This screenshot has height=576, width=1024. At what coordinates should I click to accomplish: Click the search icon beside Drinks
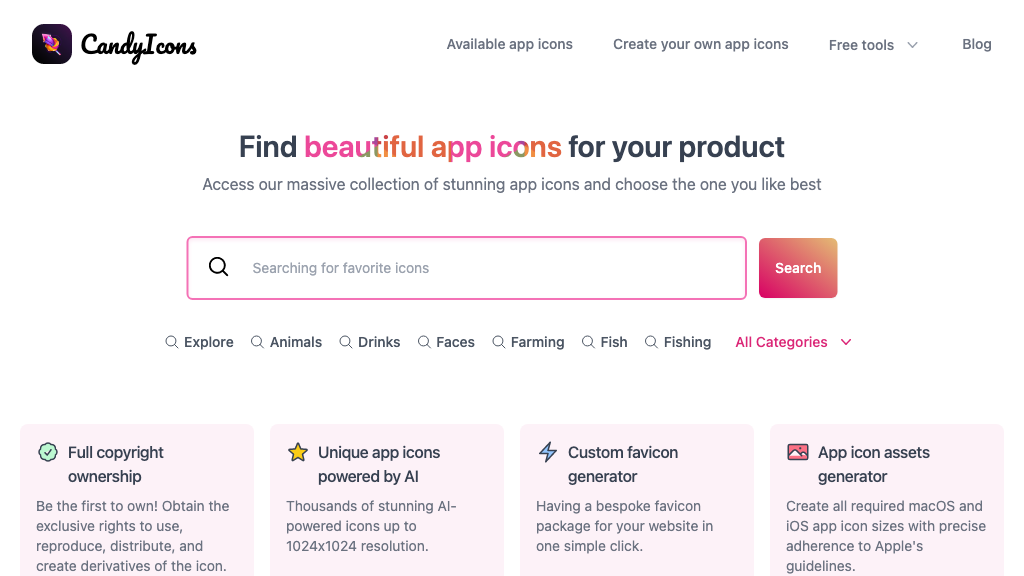344,342
